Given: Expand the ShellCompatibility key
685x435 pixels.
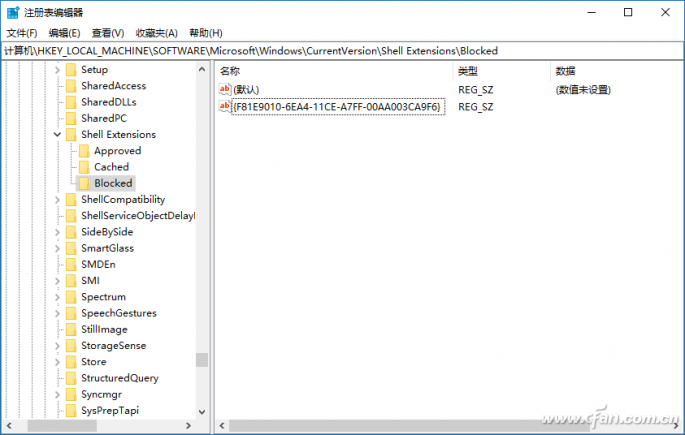Looking at the screenshot, I should (57, 199).
